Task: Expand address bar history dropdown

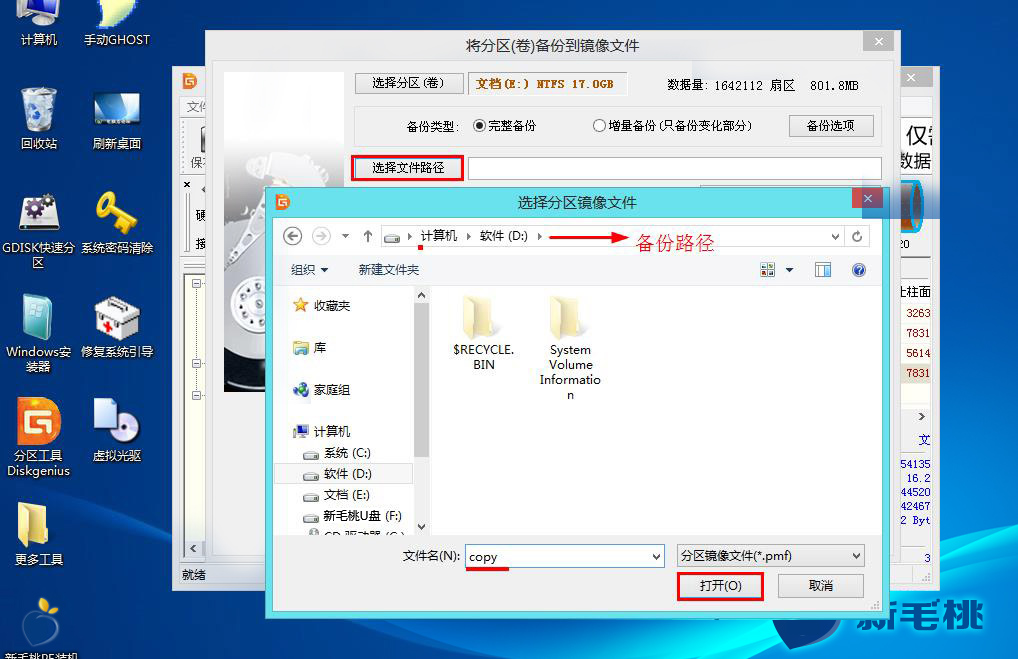Action: click(835, 237)
